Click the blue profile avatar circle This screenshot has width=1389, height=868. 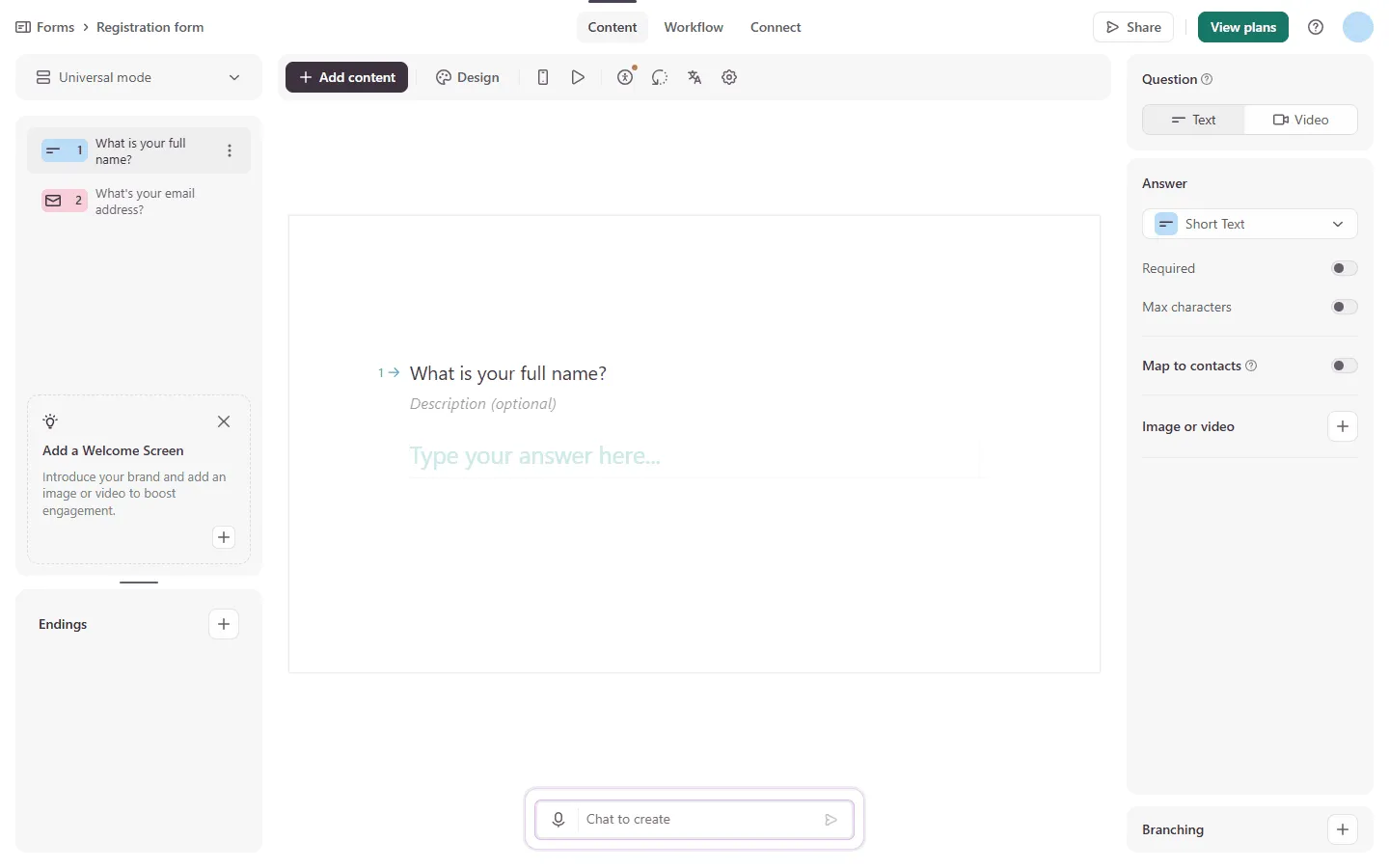point(1358,27)
